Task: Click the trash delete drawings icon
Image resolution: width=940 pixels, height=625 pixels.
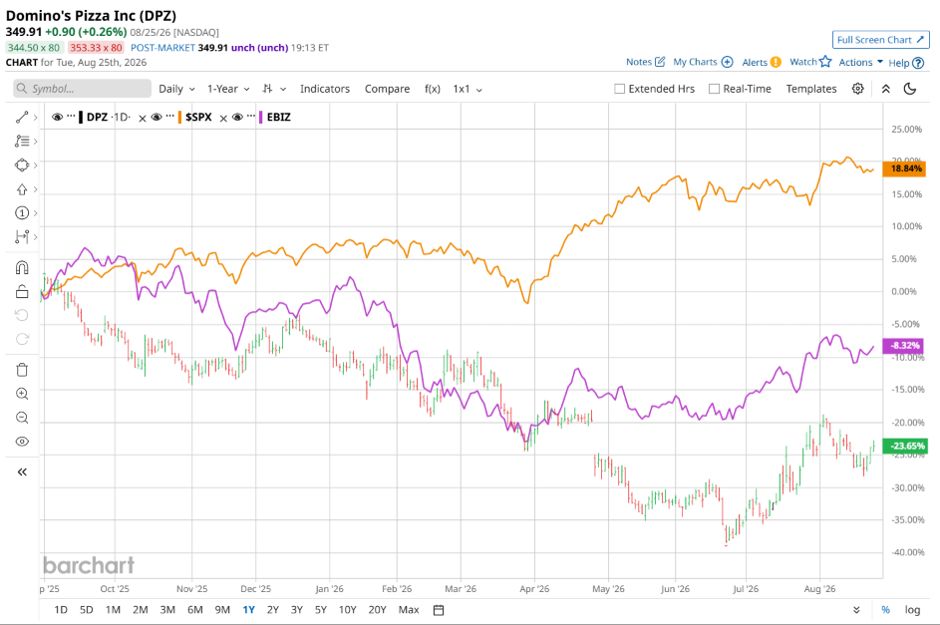Action: [22, 370]
